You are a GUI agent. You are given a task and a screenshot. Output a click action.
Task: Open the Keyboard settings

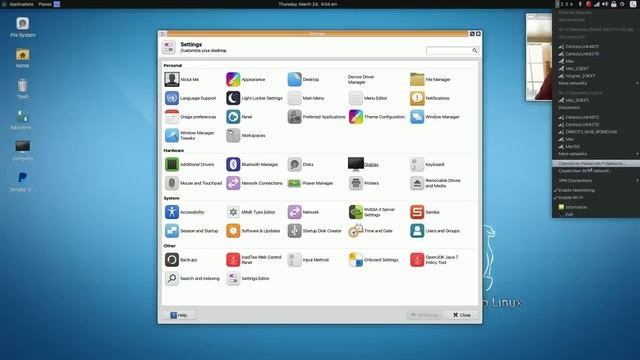point(427,164)
